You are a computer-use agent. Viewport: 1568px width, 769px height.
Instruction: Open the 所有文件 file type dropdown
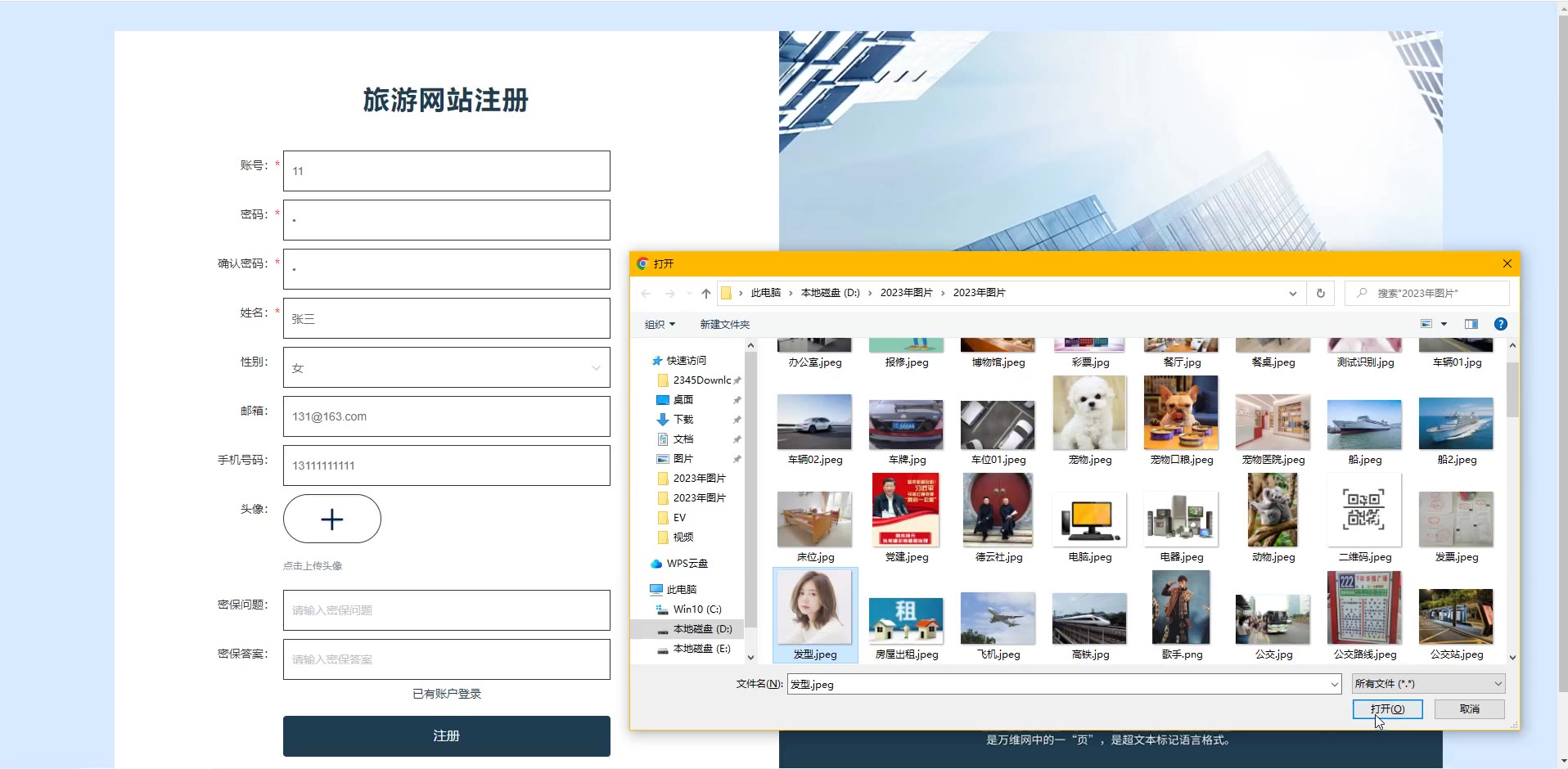[1428, 684]
